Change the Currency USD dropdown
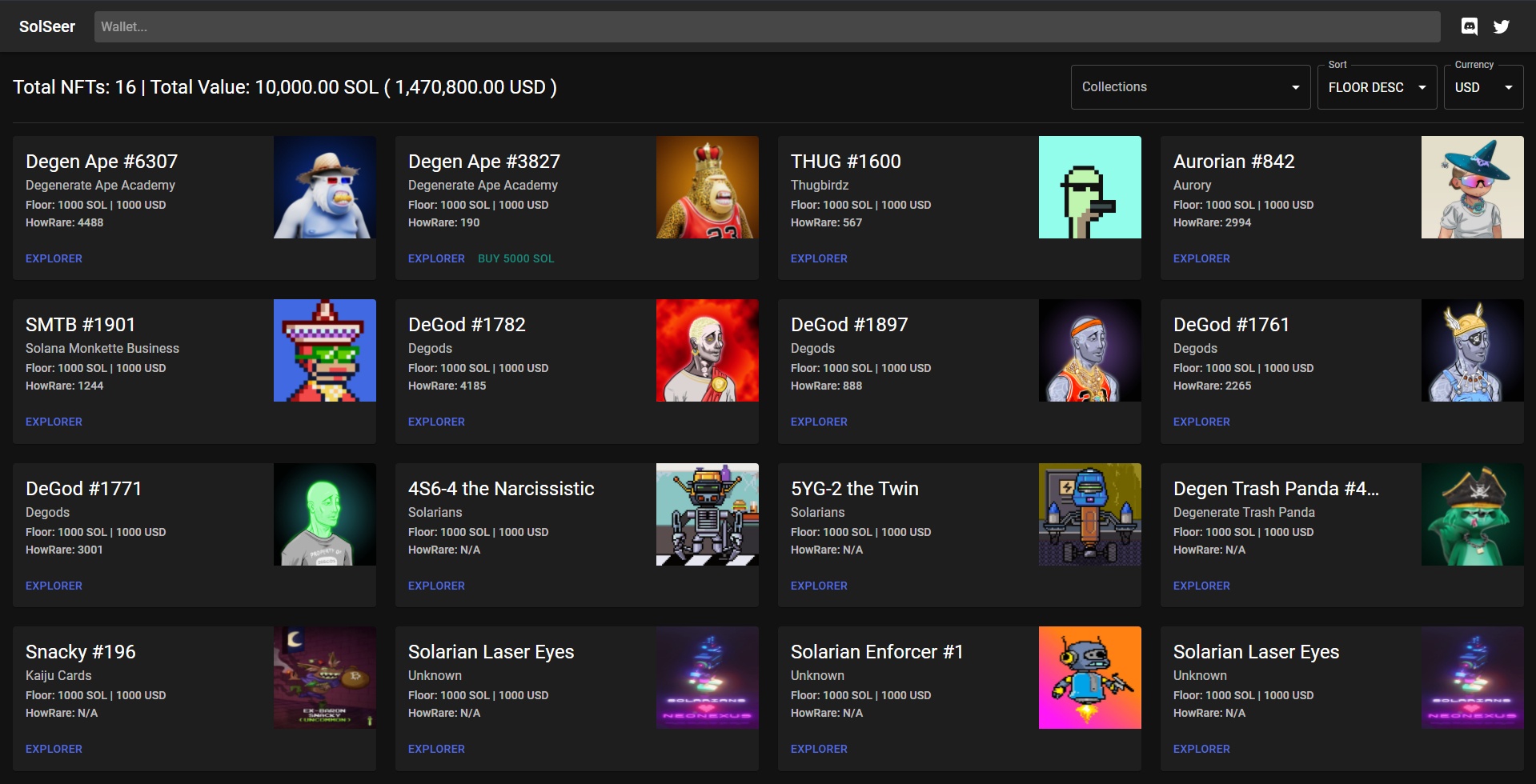This screenshot has width=1536, height=784. point(1482,87)
